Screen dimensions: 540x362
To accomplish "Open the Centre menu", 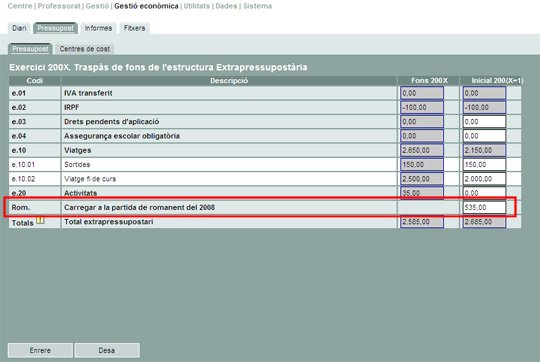I will (x=20, y=6).
